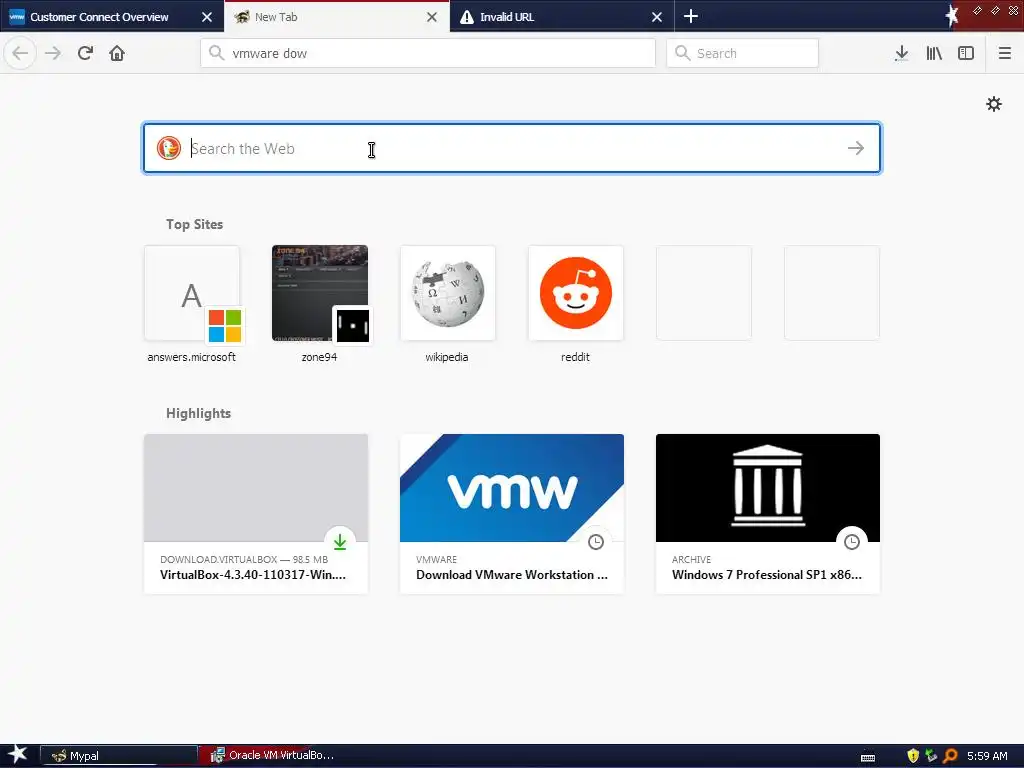Click the history clock badge on Archive card
The image size is (1024, 768).
tap(852, 541)
